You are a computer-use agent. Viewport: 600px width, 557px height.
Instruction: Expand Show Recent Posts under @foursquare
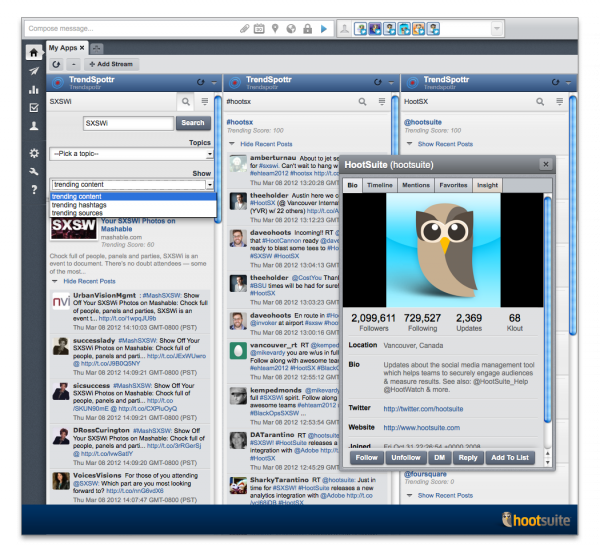click(445, 495)
